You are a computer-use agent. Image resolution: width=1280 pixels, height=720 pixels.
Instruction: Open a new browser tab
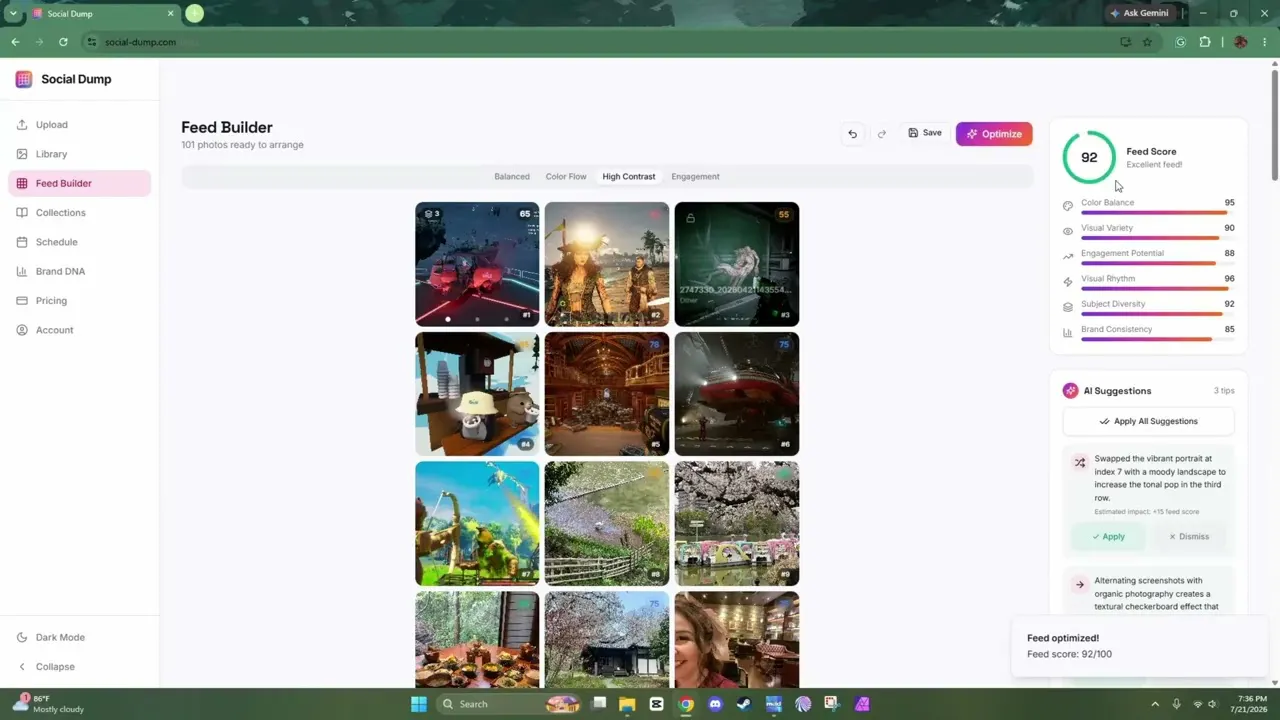(194, 14)
